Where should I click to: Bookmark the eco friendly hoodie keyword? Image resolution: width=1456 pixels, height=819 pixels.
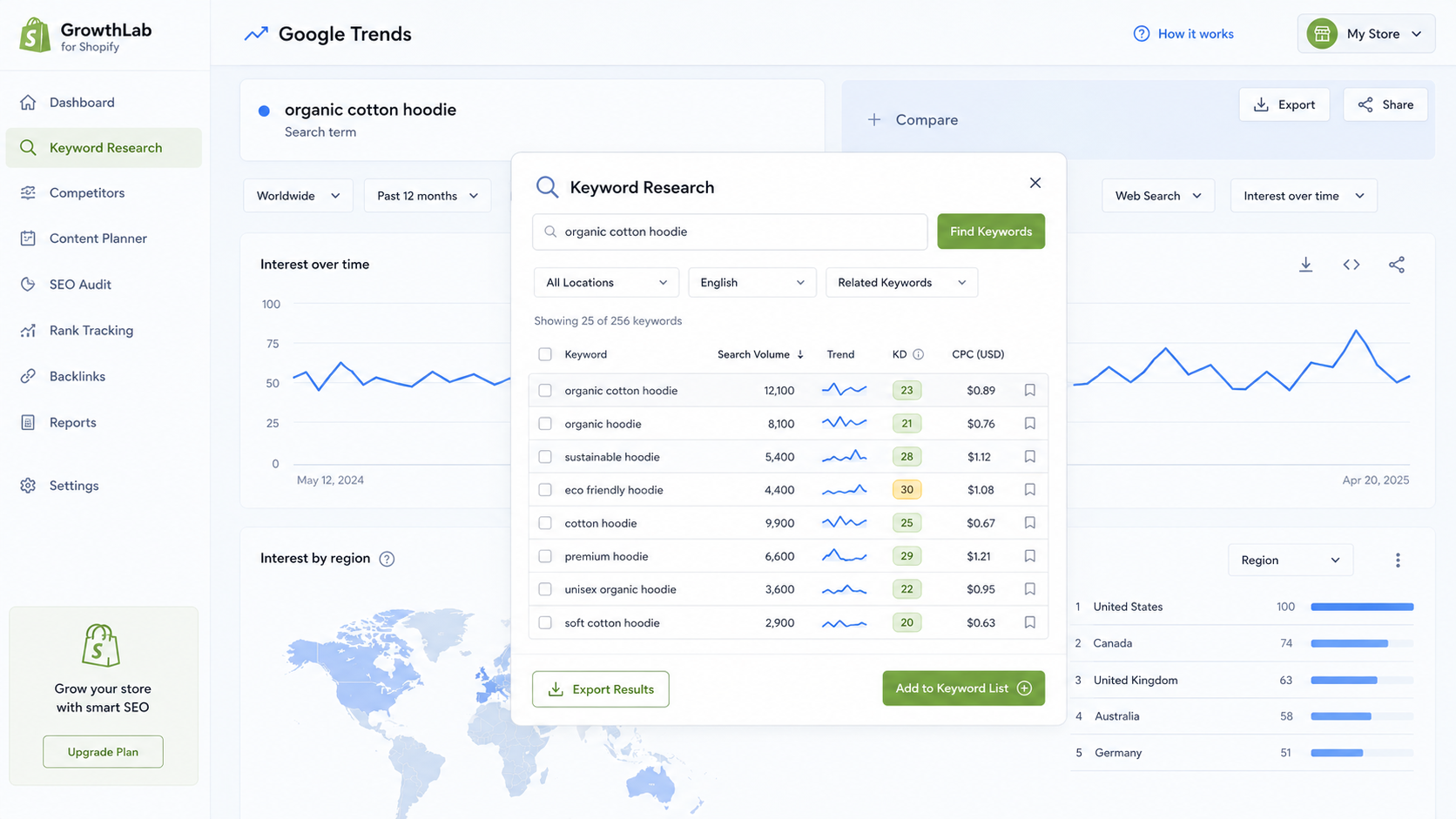pyautogui.click(x=1029, y=489)
